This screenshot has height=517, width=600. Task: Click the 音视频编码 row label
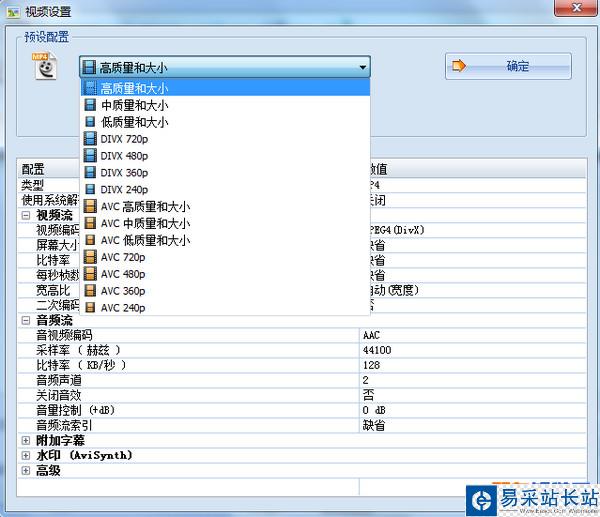coord(64,335)
